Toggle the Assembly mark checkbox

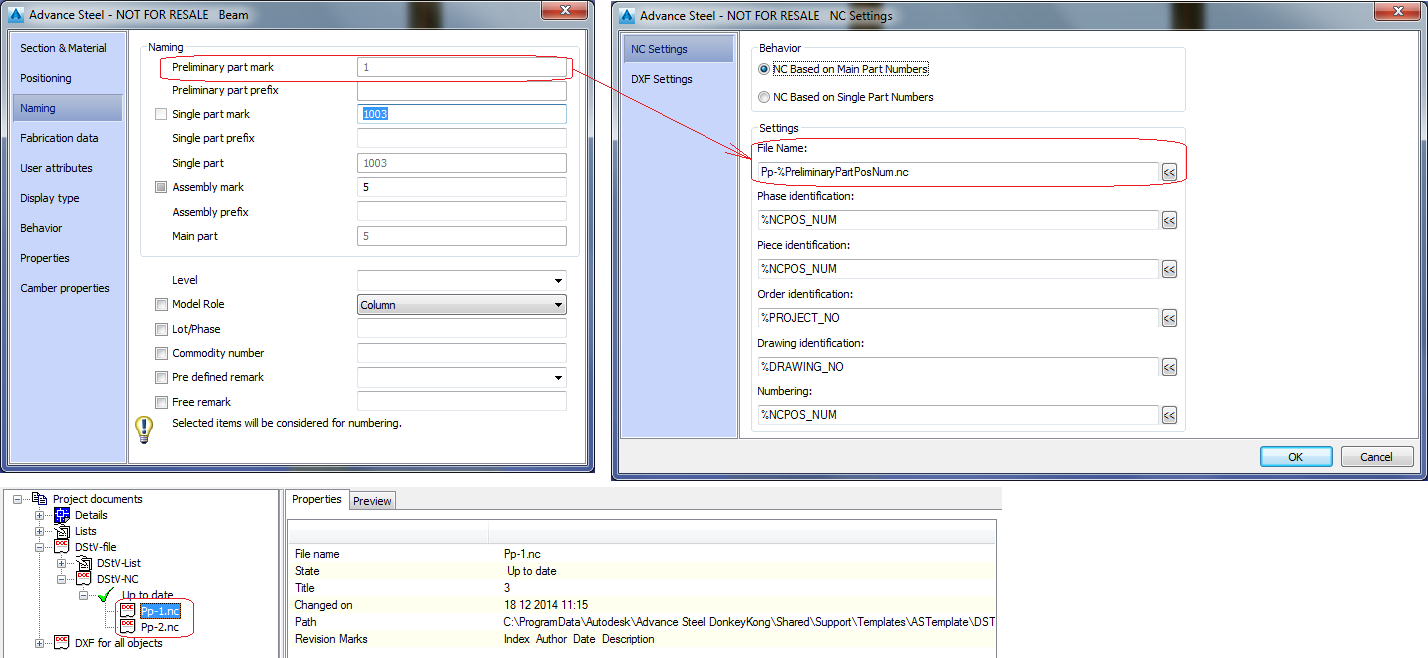(161, 187)
